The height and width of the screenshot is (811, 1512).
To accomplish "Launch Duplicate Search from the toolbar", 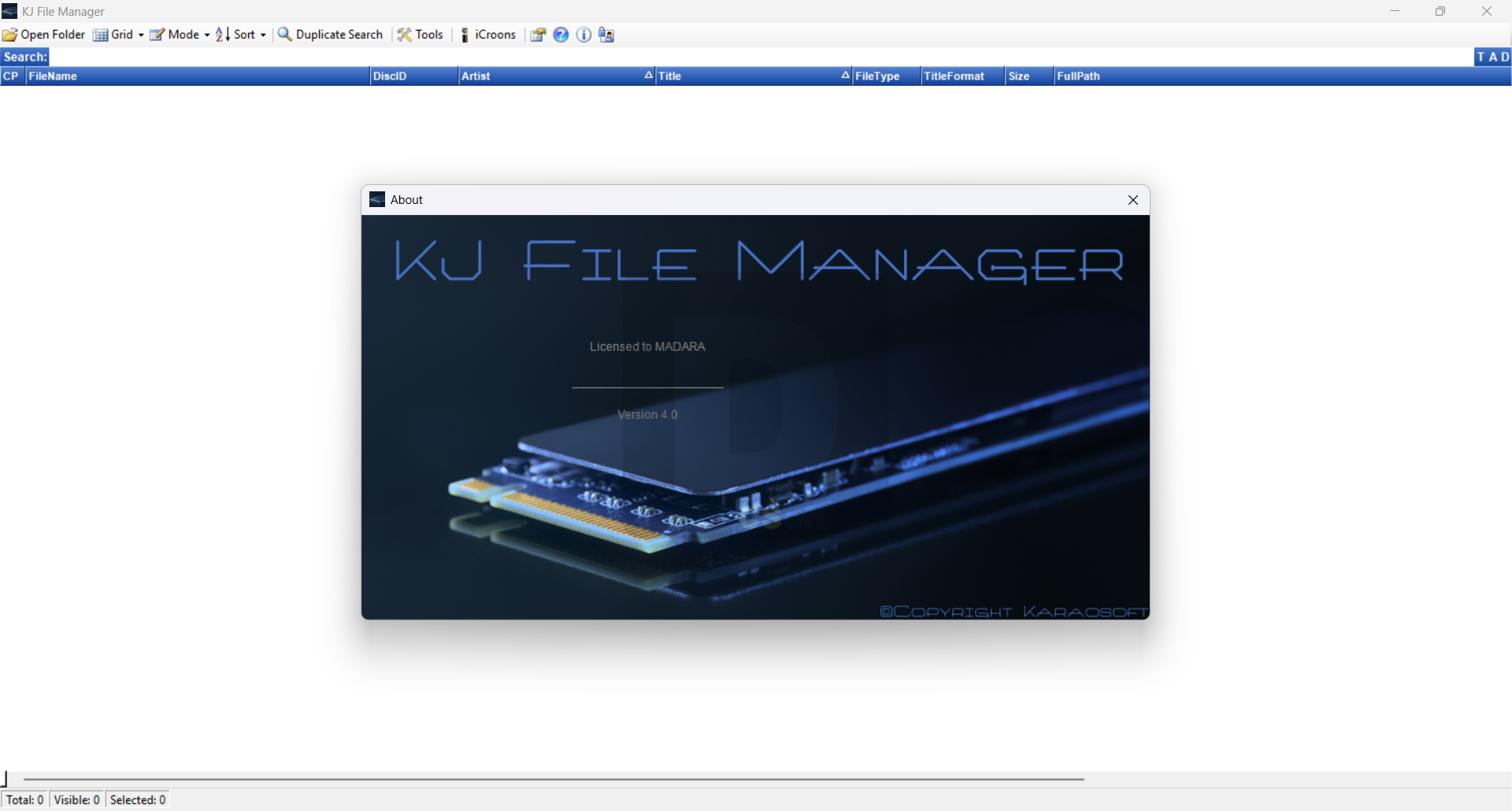I will click(330, 35).
